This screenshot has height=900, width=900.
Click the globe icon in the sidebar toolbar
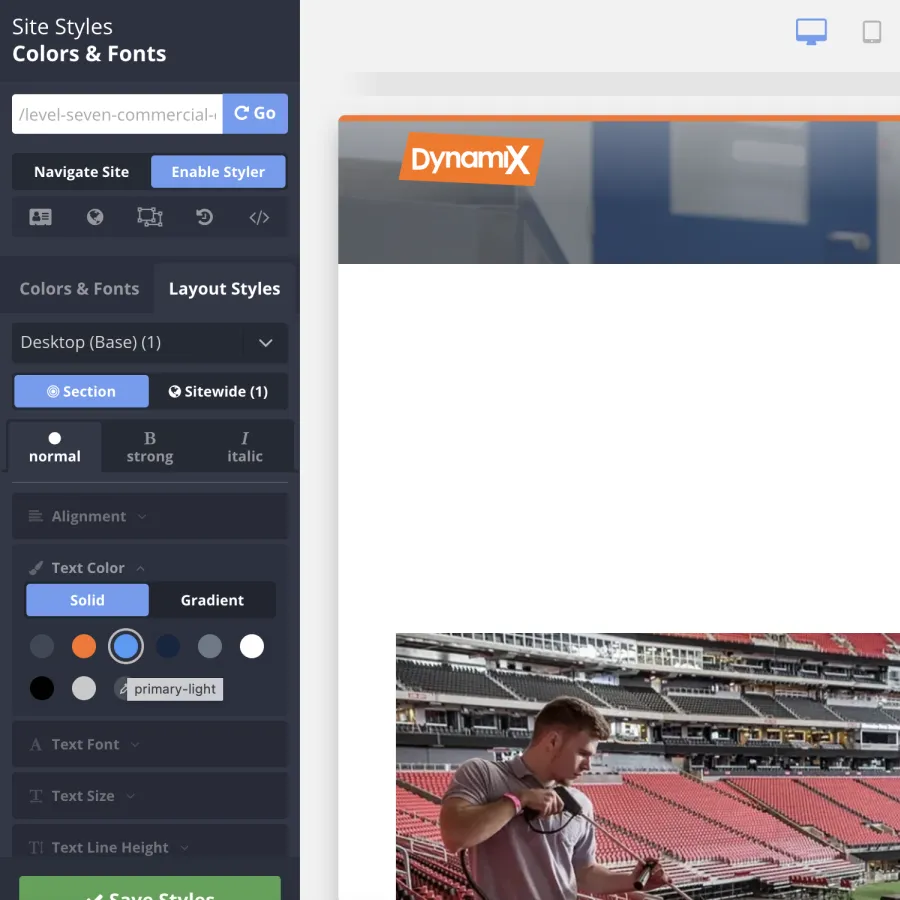point(94,217)
